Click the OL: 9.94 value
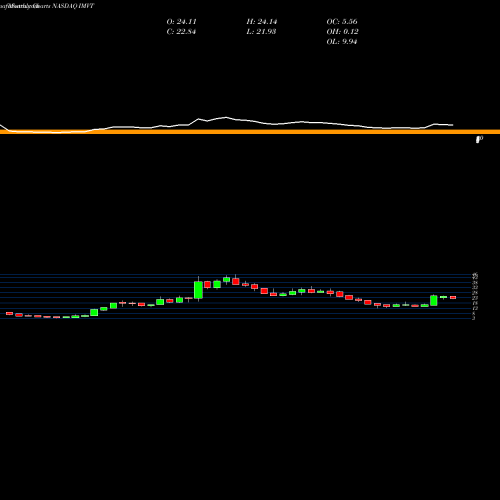Screen dimensions: 500x500 (x=342, y=42)
